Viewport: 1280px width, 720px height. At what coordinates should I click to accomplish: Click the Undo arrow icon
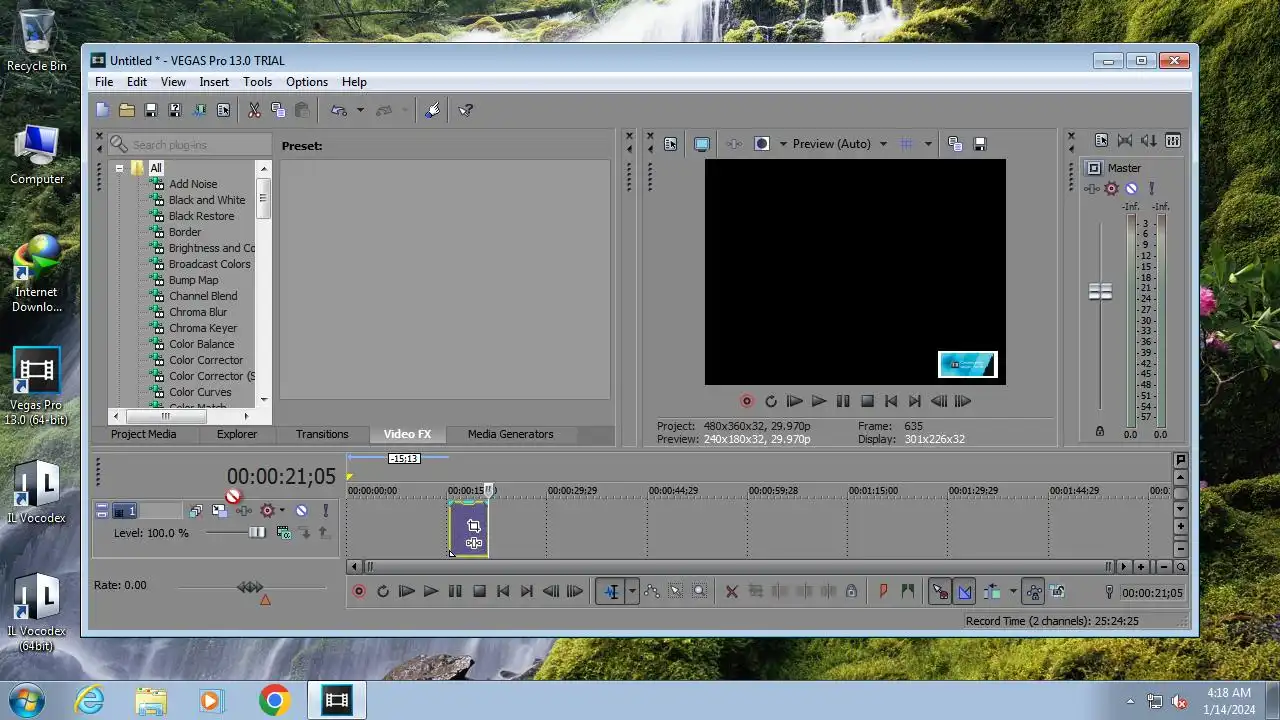(339, 110)
